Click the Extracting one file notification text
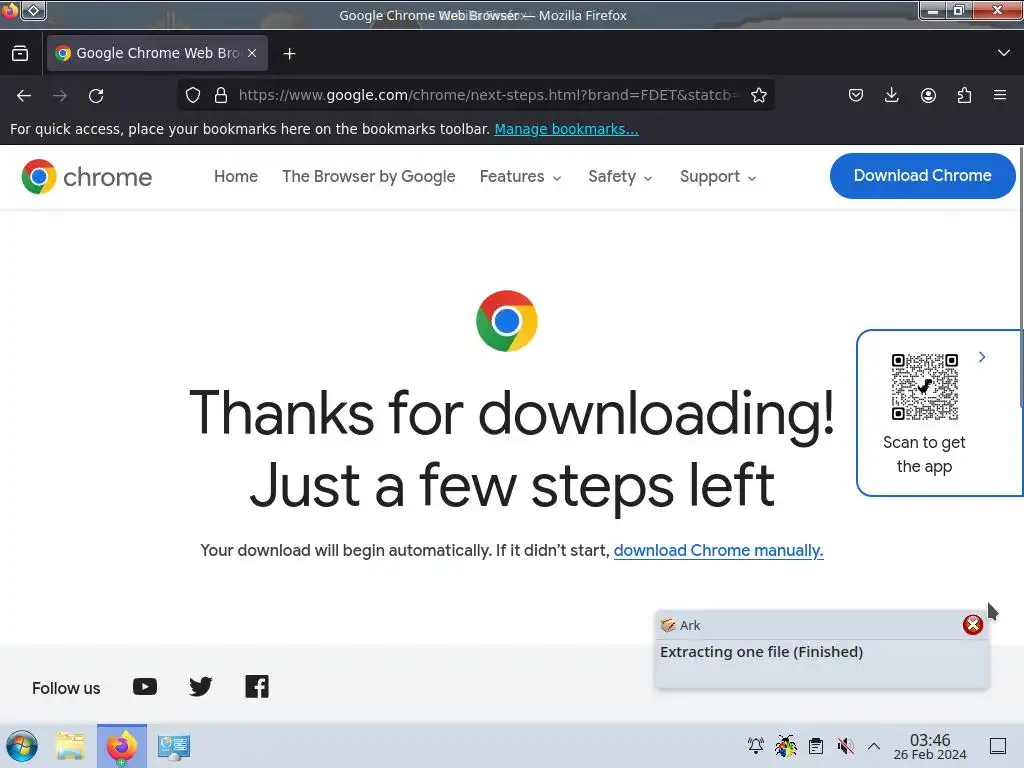Image resolution: width=1024 pixels, height=768 pixels. pyautogui.click(x=761, y=652)
